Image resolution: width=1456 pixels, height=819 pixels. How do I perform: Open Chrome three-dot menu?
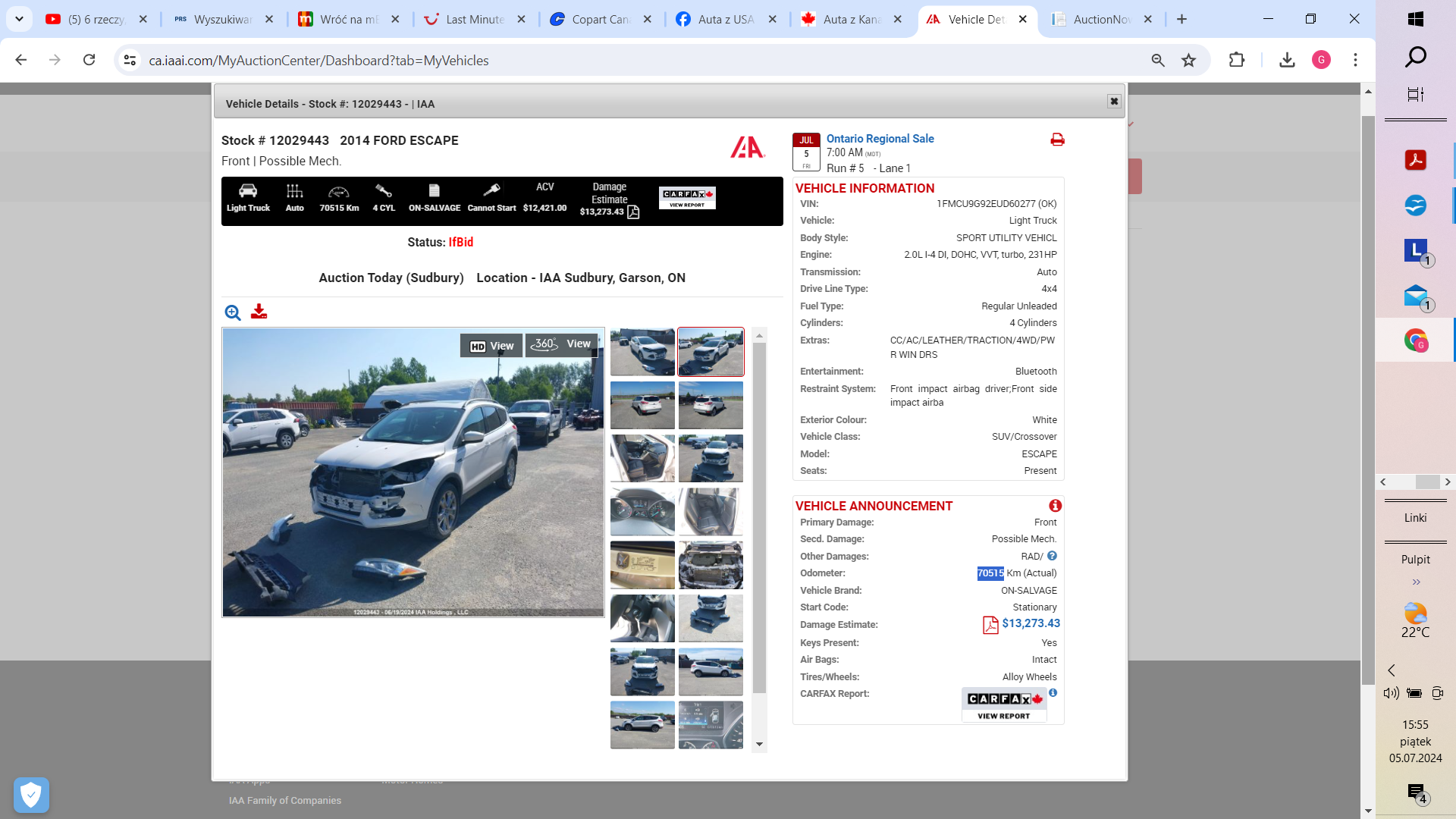(x=1355, y=60)
